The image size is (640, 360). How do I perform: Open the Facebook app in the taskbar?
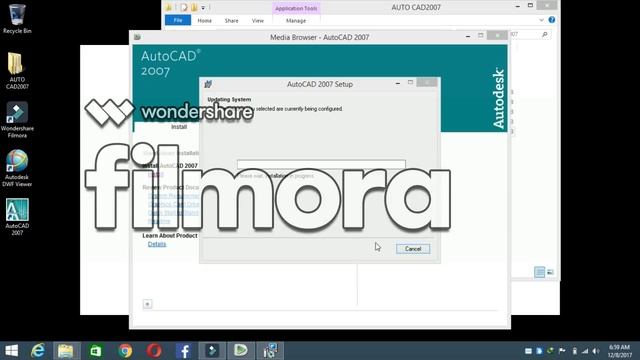[183, 351]
